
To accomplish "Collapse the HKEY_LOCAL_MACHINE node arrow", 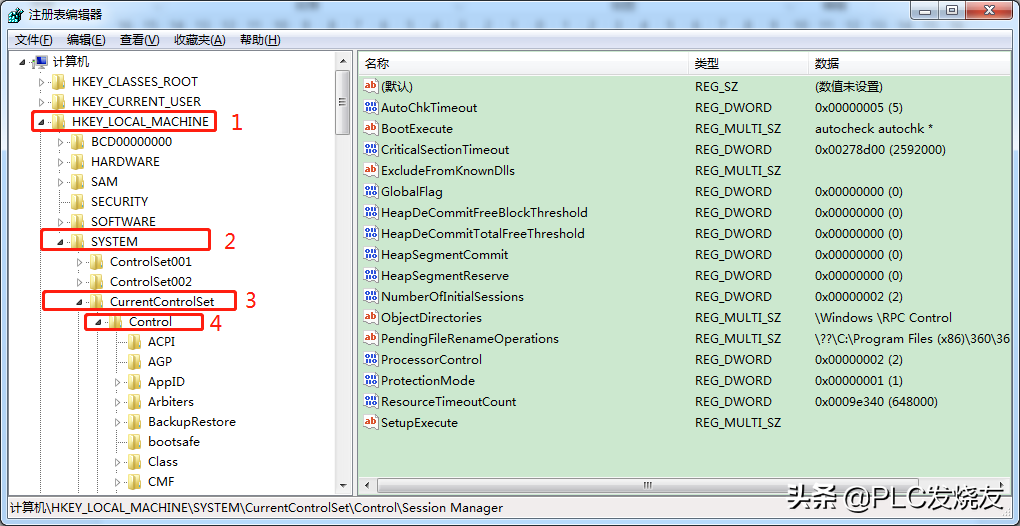I will (x=42, y=122).
